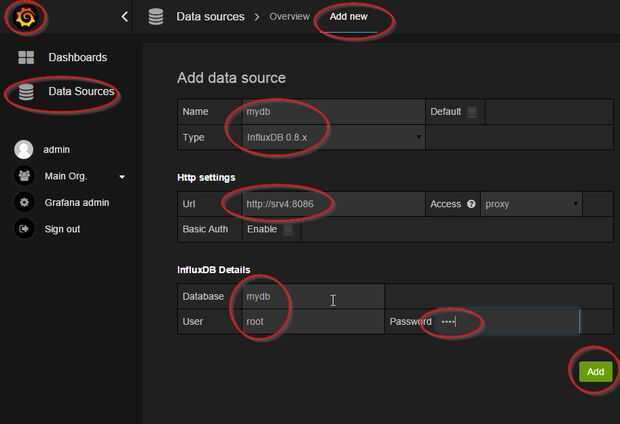Image resolution: width=620 pixels, height=424 pixels.
Task: Focus the Password input field
Action: point(507,321)
